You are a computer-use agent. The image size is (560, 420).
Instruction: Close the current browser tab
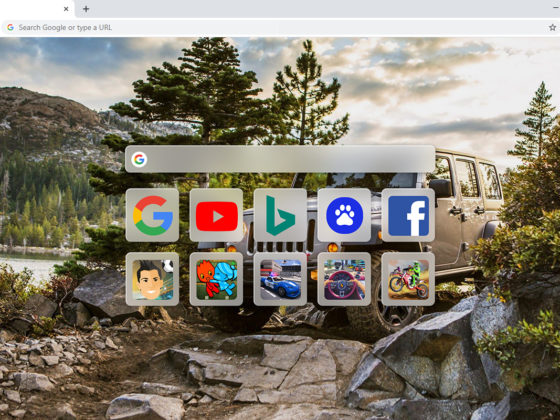tap(66, 9)
